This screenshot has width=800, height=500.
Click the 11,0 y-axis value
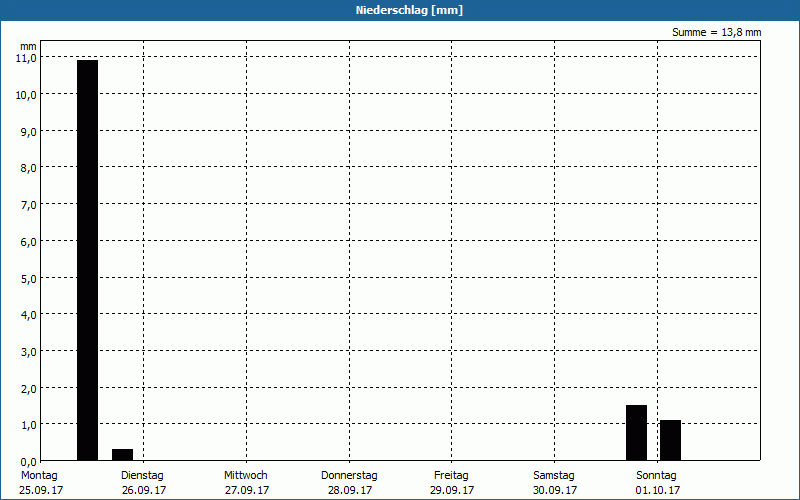[x=26, y=58]
